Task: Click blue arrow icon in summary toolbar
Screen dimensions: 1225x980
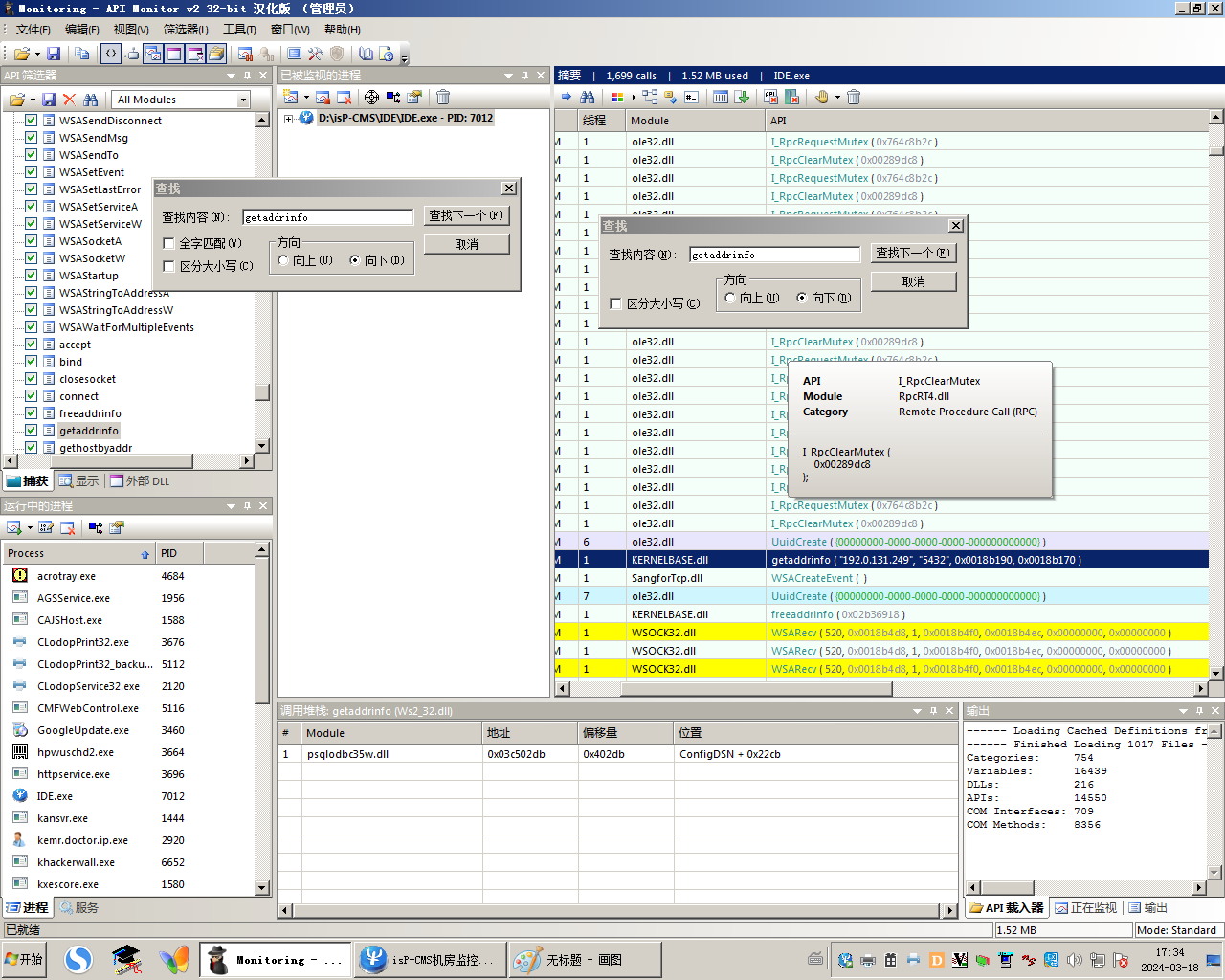Action: coord(567,97)
